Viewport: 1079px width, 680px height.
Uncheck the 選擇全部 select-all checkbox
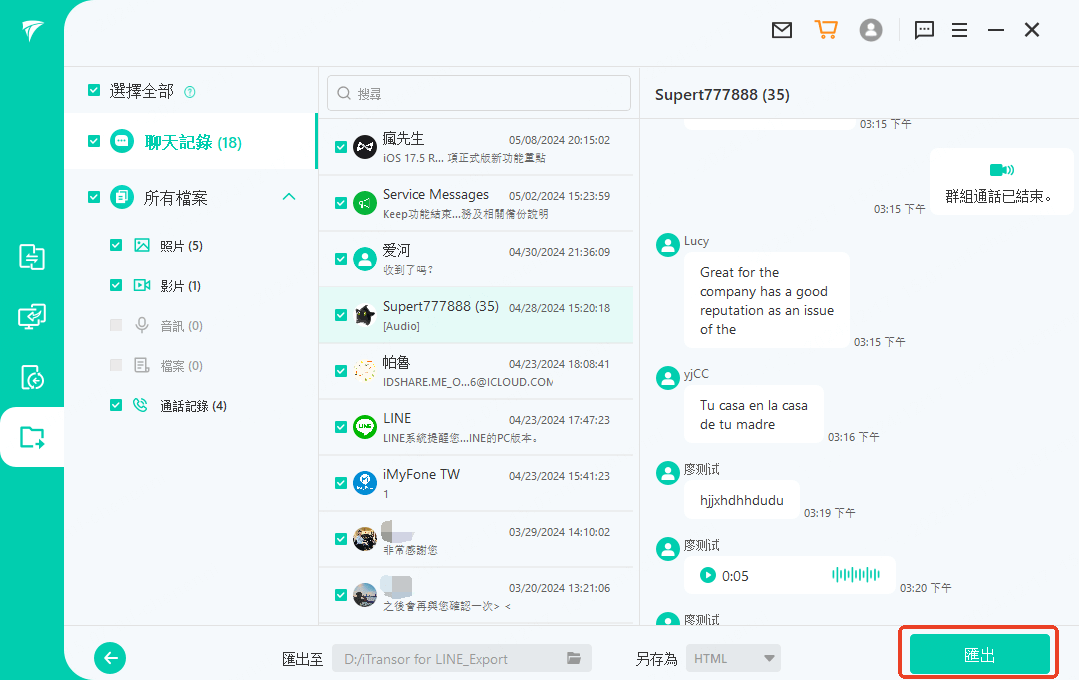(x=95, y=89)
